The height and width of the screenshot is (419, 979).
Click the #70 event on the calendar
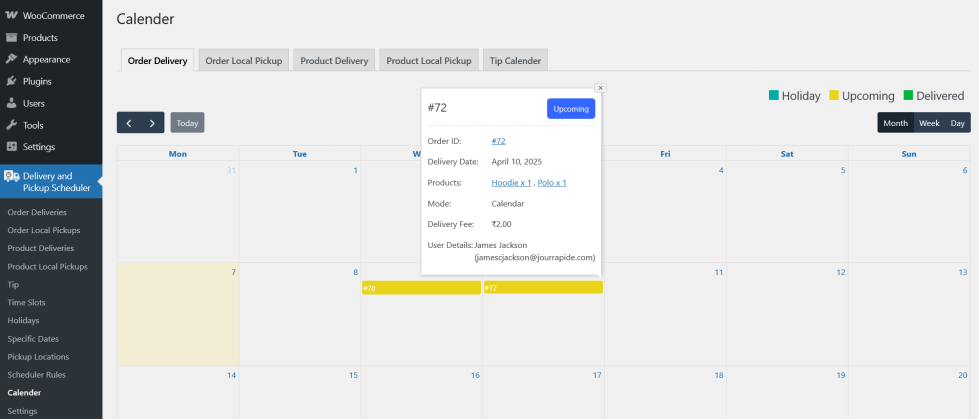coord(421,288)
